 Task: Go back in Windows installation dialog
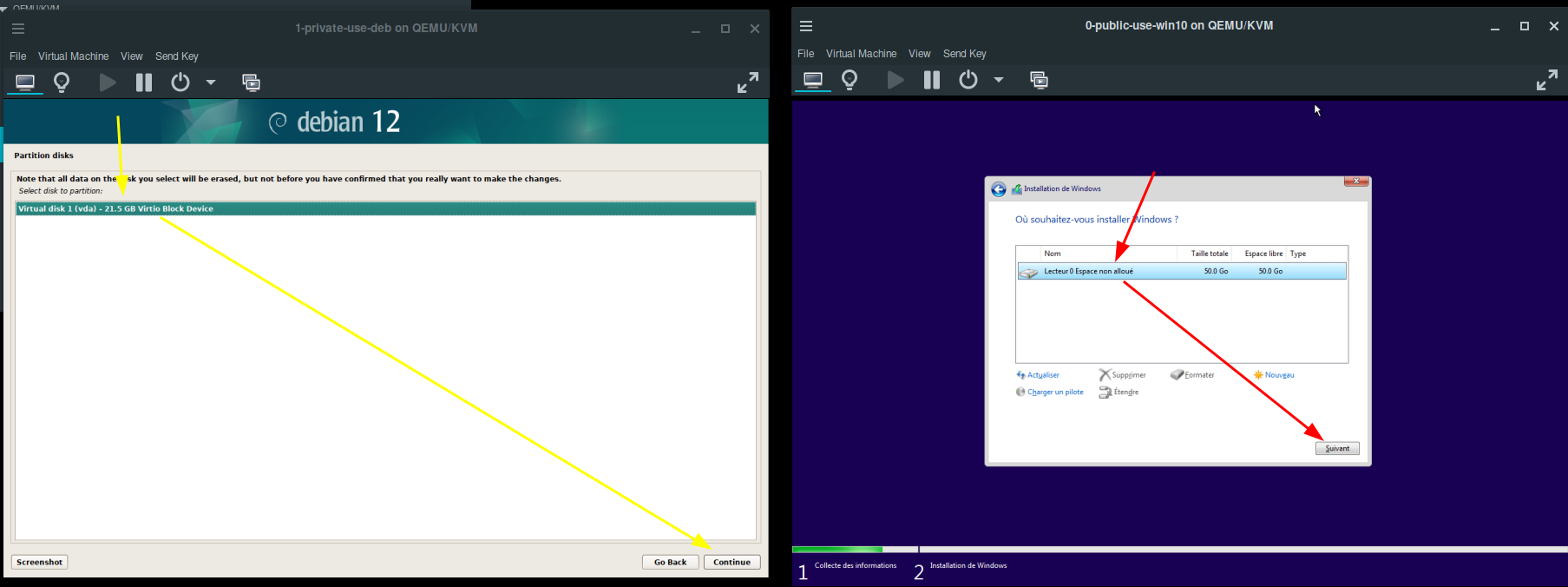tap(999, 189)
